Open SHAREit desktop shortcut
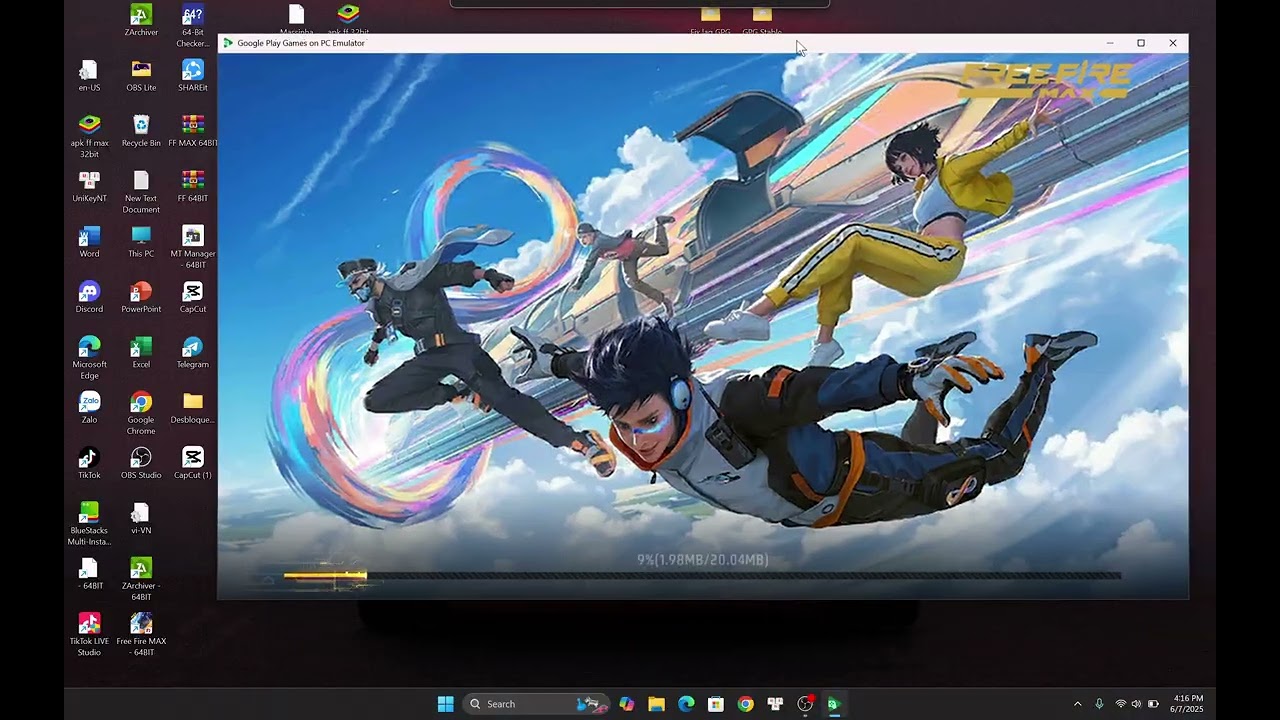 click(193, 76)
